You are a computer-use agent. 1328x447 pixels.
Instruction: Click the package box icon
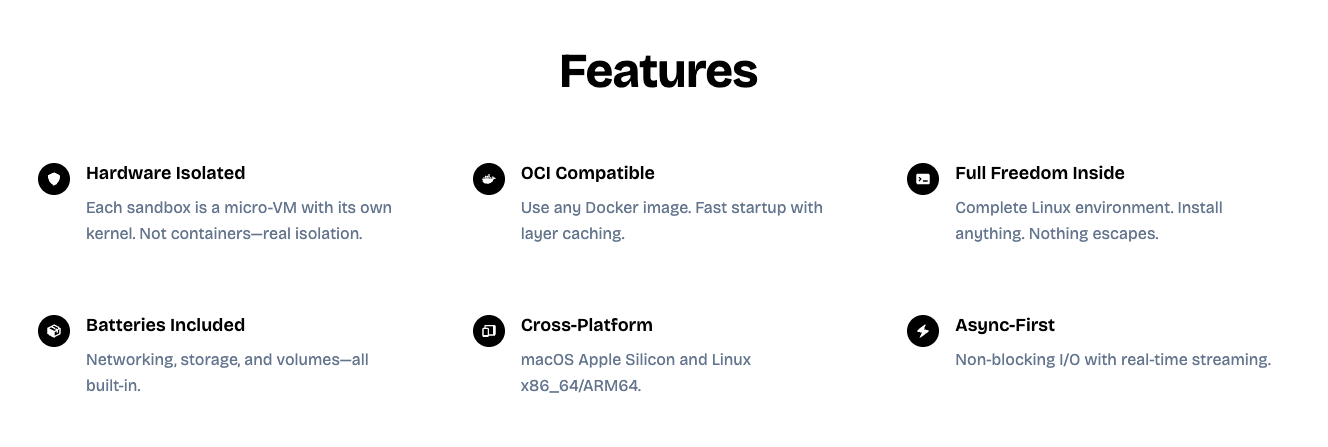pos(54,331)
